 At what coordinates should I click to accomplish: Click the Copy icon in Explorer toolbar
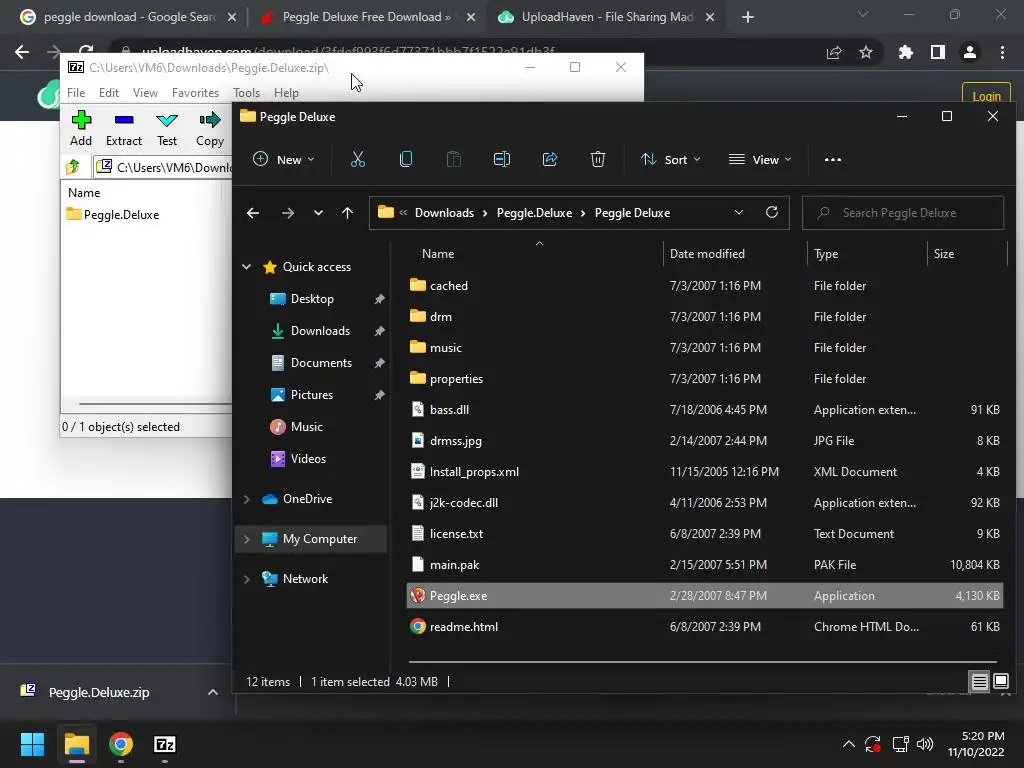pos(406,159)
